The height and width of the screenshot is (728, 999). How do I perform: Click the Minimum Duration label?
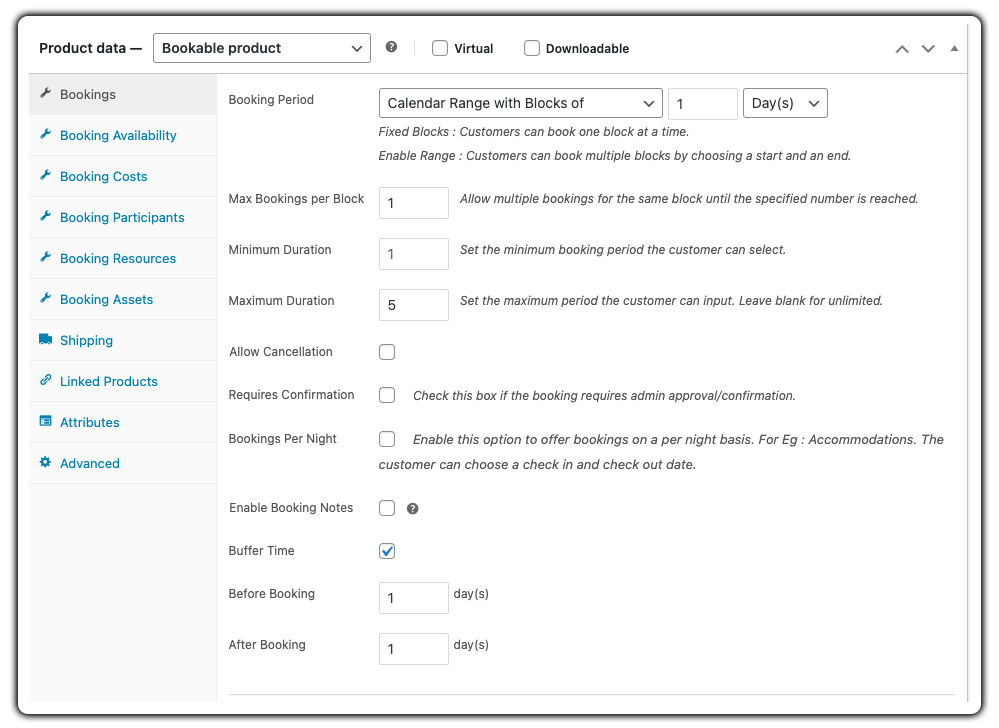[280, 250]
